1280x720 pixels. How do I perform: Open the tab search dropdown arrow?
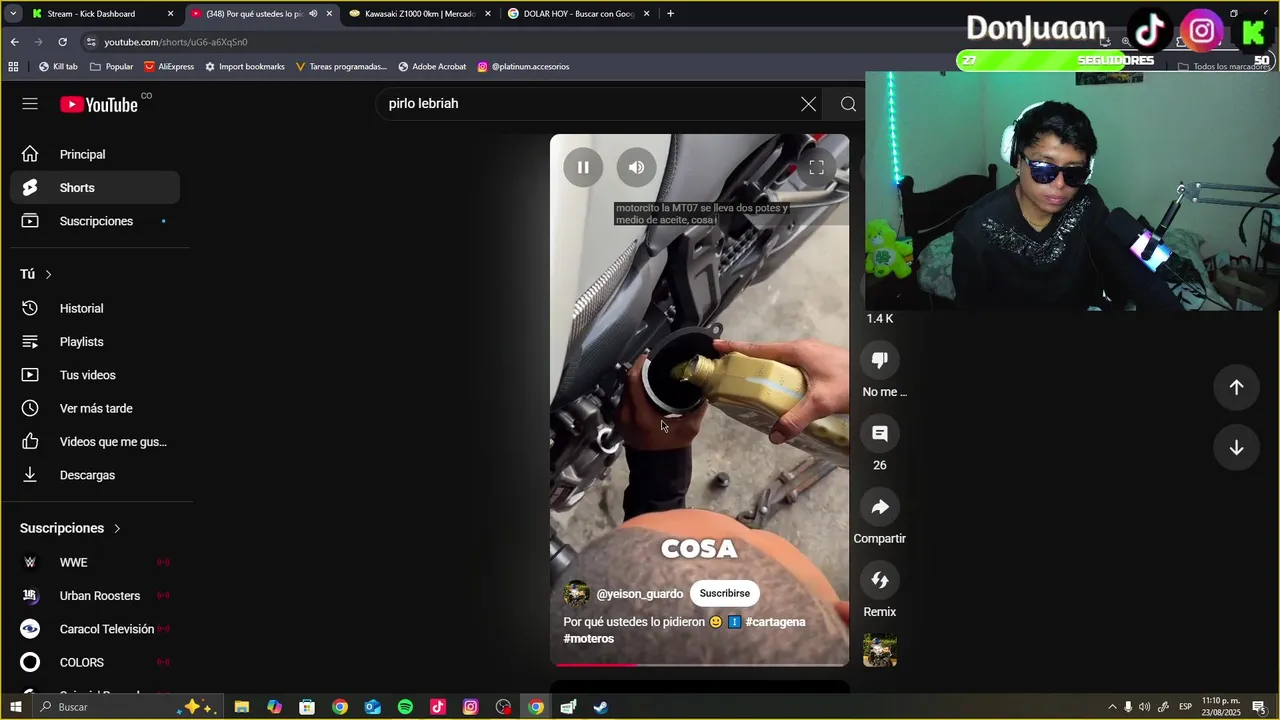coord(12,14)
